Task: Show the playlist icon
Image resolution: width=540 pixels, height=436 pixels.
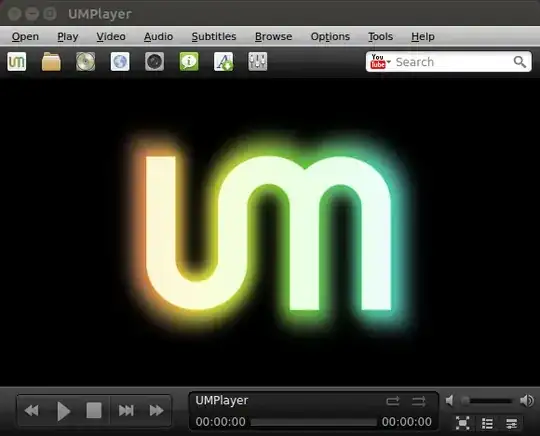Action: point(487,423)
